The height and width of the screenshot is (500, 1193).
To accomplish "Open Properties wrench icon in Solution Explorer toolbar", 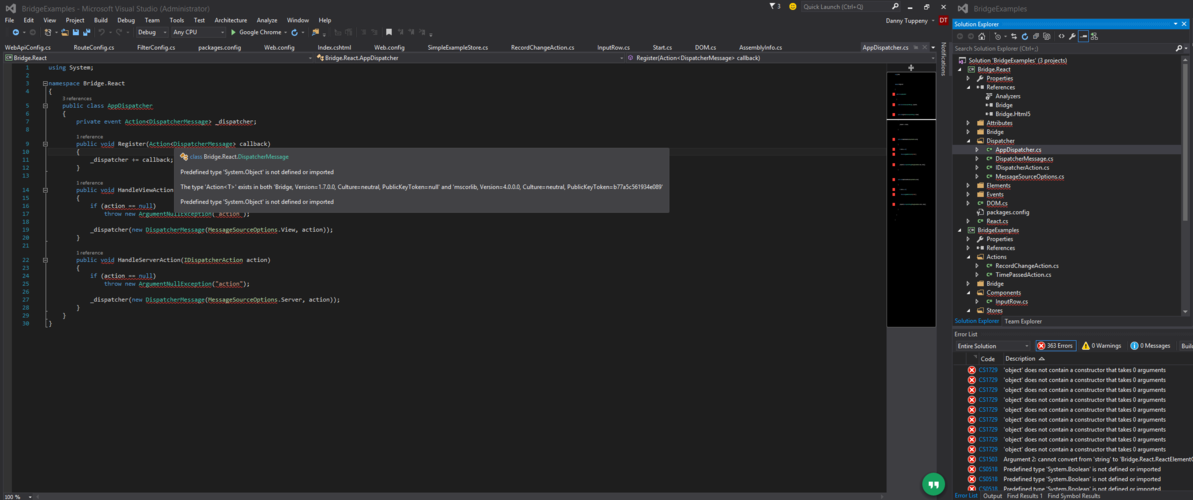I will (x=1072, y=36).
